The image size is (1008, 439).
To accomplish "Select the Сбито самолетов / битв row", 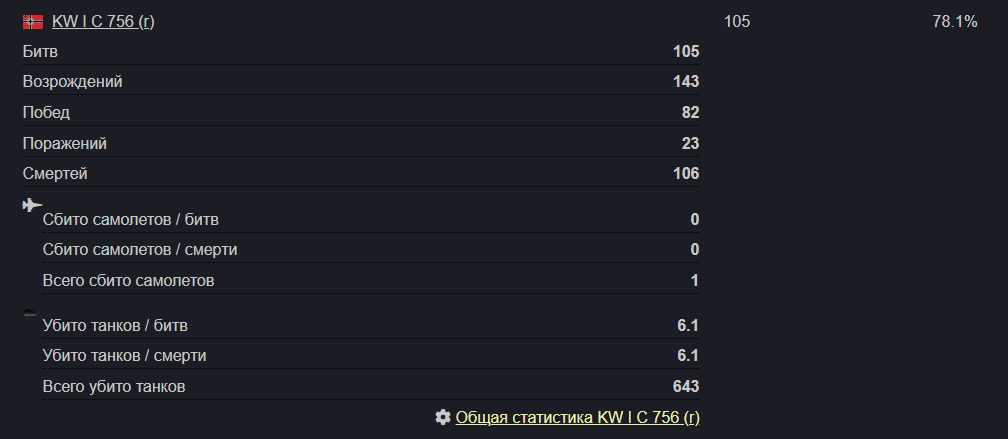I will 371,220.
